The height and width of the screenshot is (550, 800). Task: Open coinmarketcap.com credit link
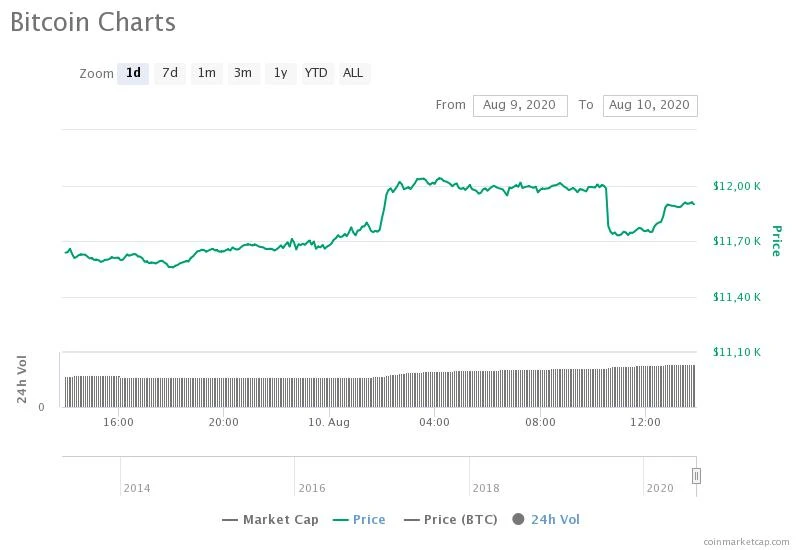point(745,542)
